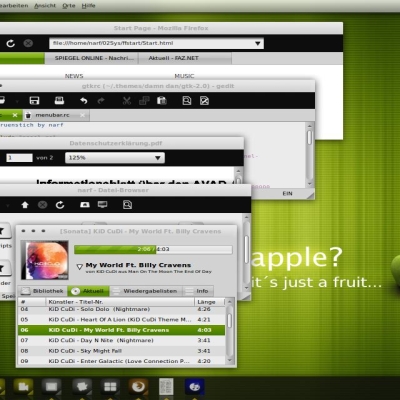Select track 05 Heart Of A Lion

(x=122, y=320)
